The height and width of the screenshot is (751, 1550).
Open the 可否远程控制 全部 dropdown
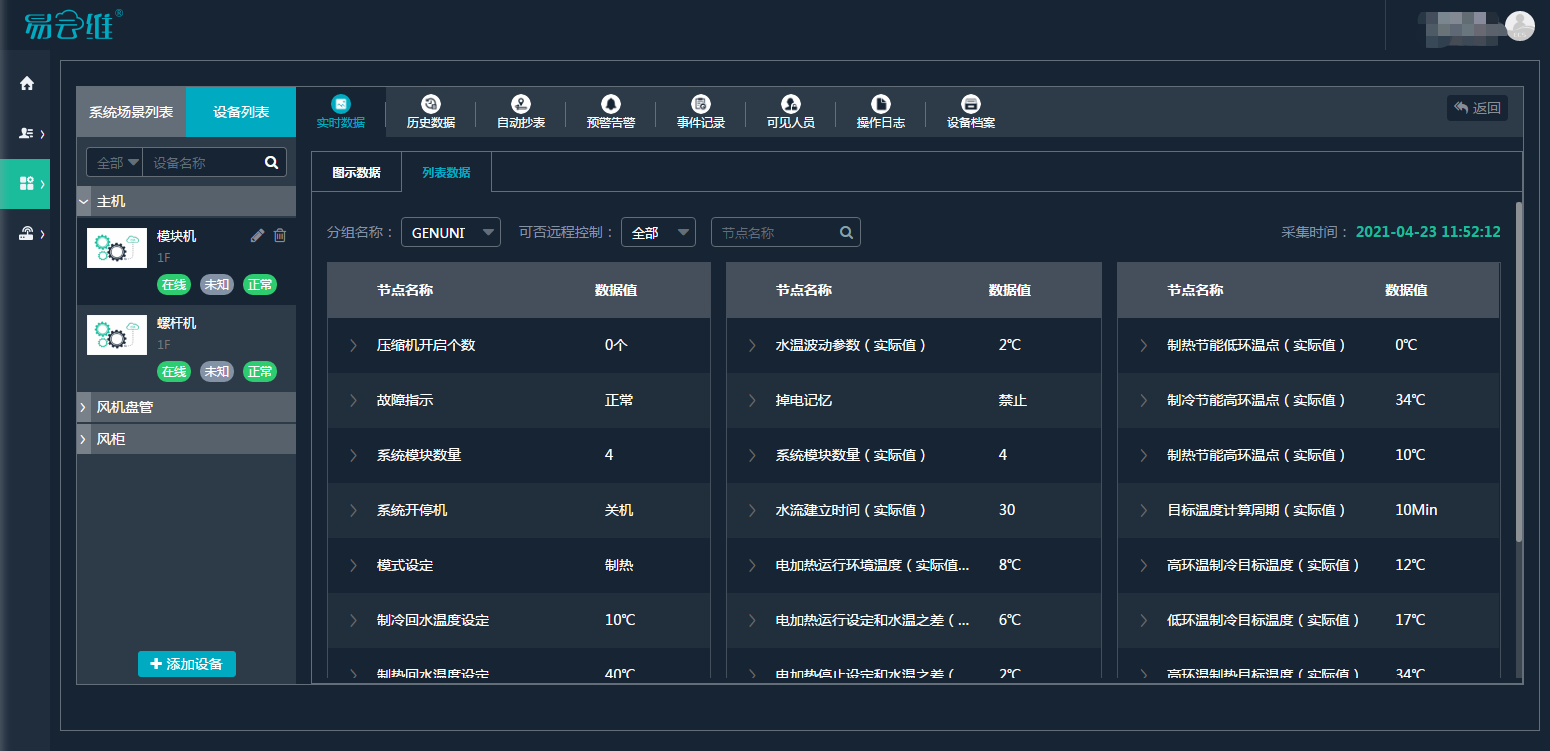pyautogui.click(x=658, y=232)
